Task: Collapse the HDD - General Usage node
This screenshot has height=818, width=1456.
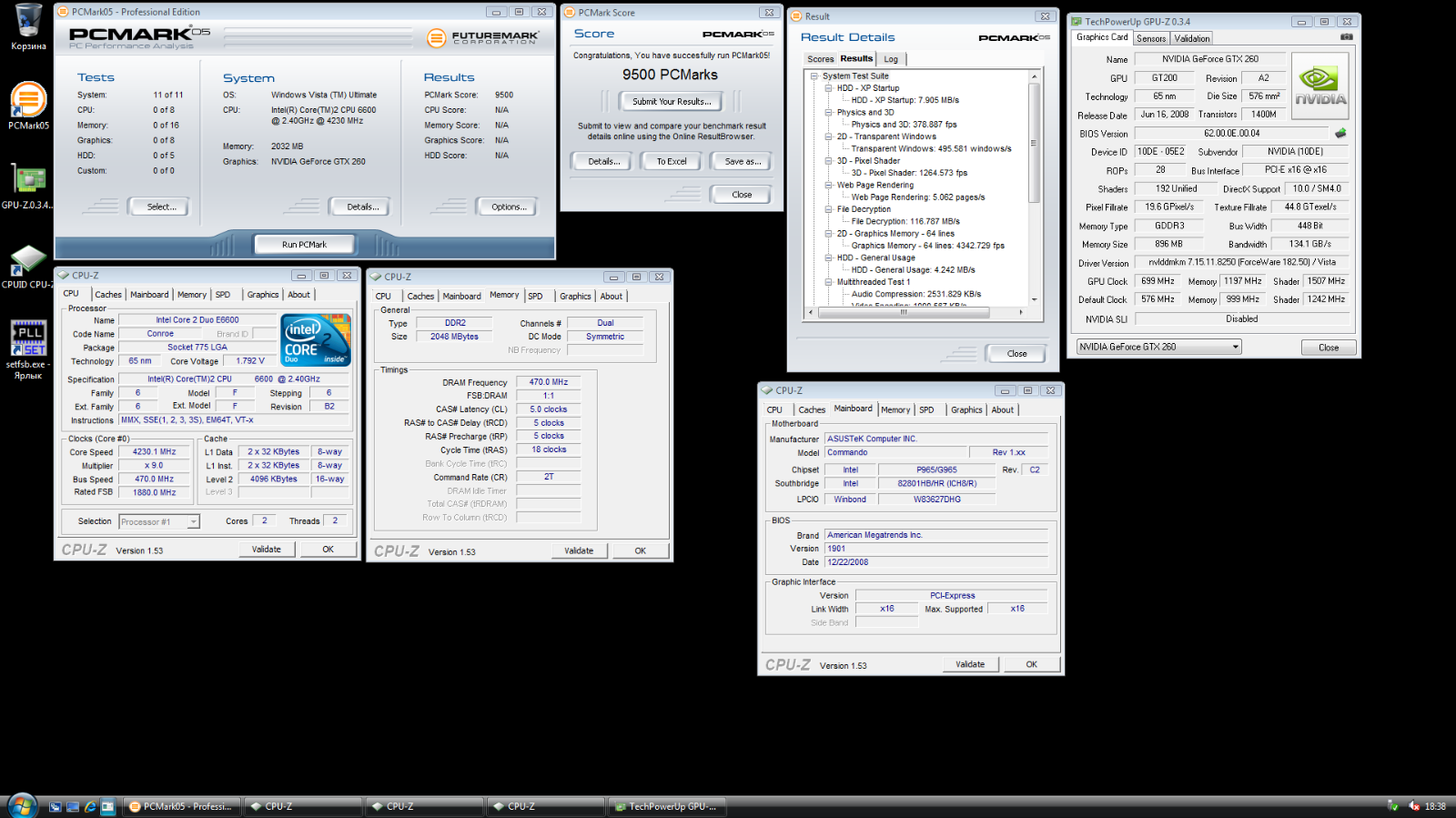Action: coord(829,258)
